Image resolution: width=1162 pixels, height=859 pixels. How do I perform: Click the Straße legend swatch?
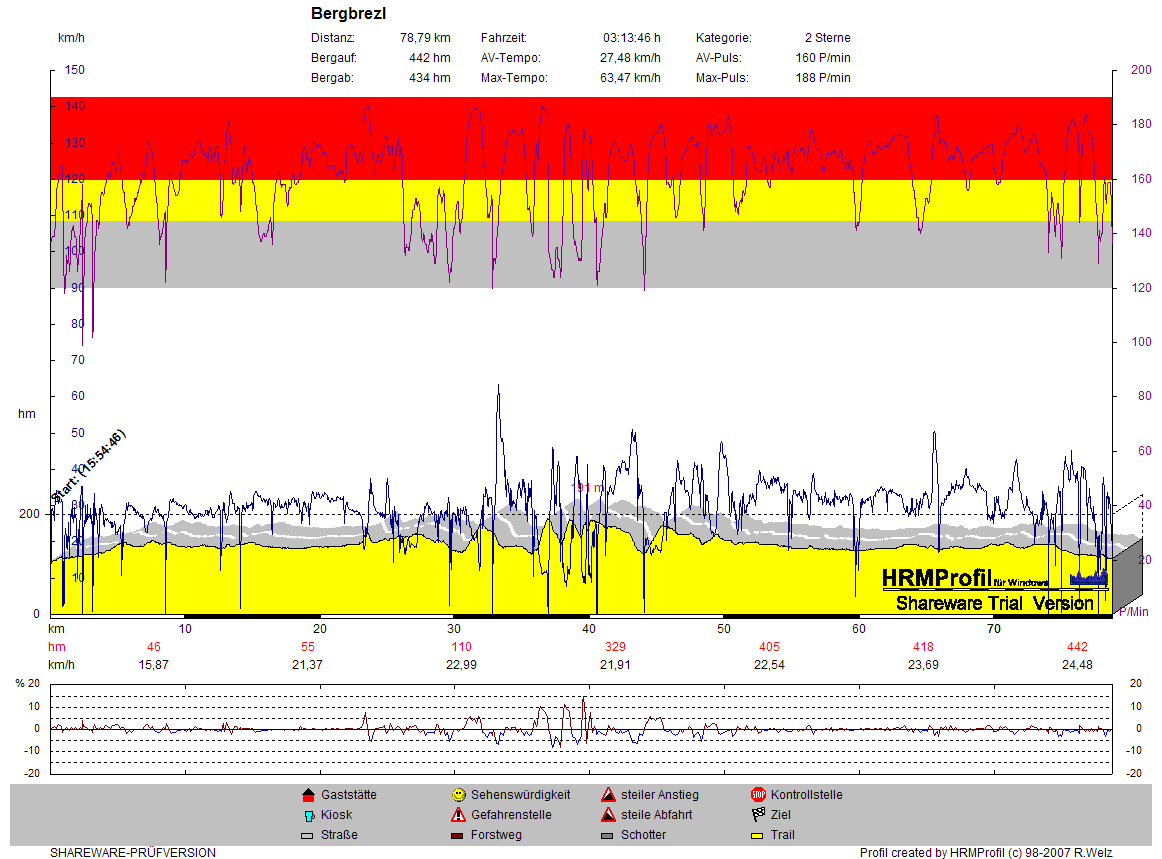click(308, 835)
